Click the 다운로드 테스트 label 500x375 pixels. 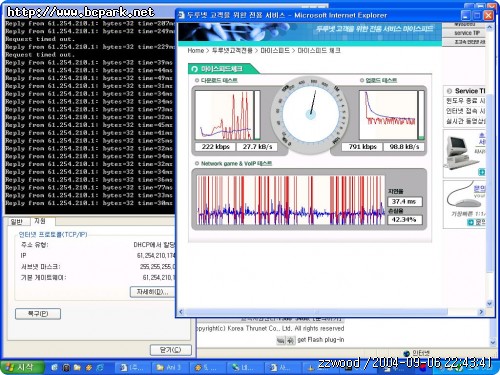[219, 80]
